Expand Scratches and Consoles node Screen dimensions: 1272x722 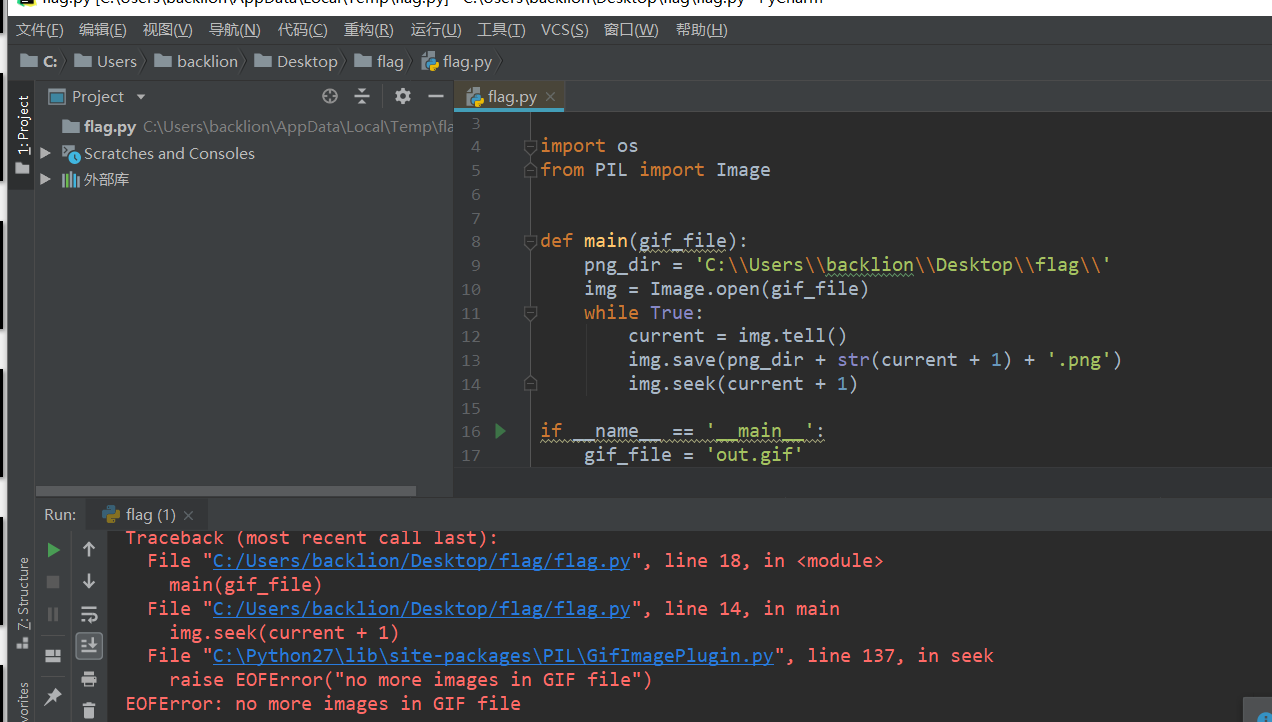45,153
